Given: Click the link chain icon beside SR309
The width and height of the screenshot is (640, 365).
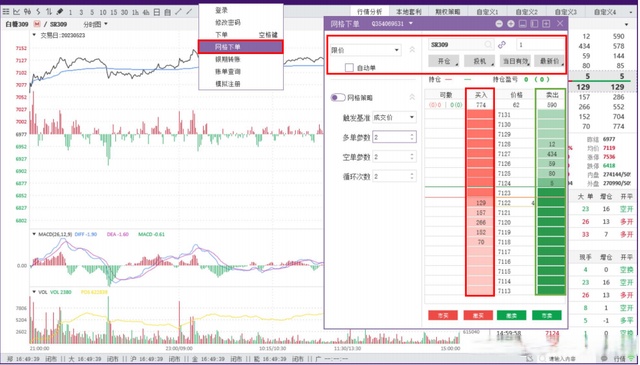Looking at the screenshot, I should coord(502,45).
